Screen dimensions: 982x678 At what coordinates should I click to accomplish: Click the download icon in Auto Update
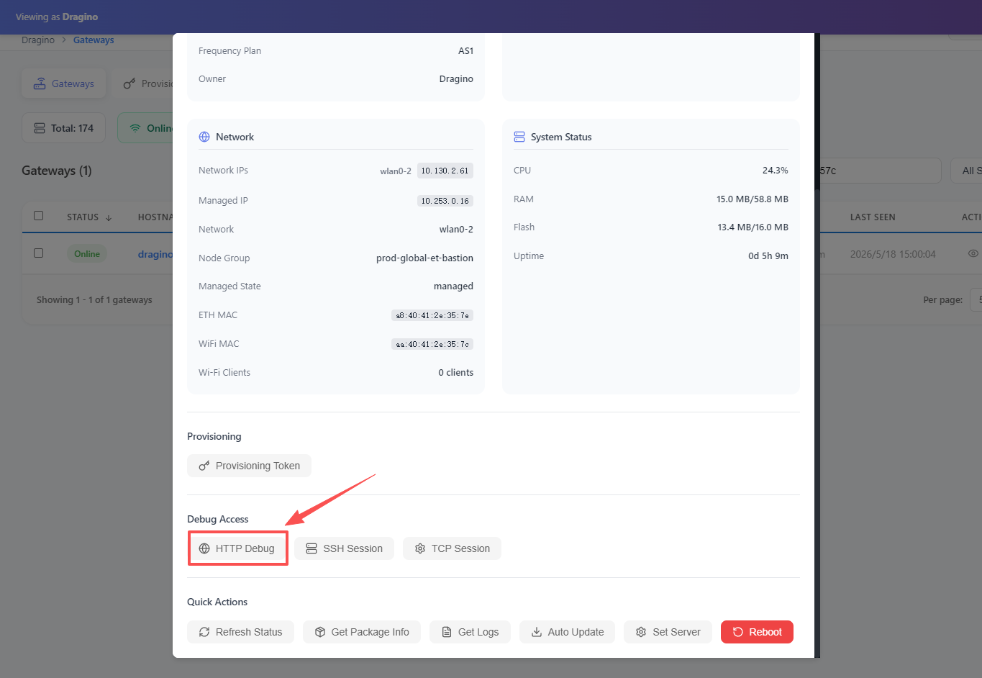pos(537,632)
